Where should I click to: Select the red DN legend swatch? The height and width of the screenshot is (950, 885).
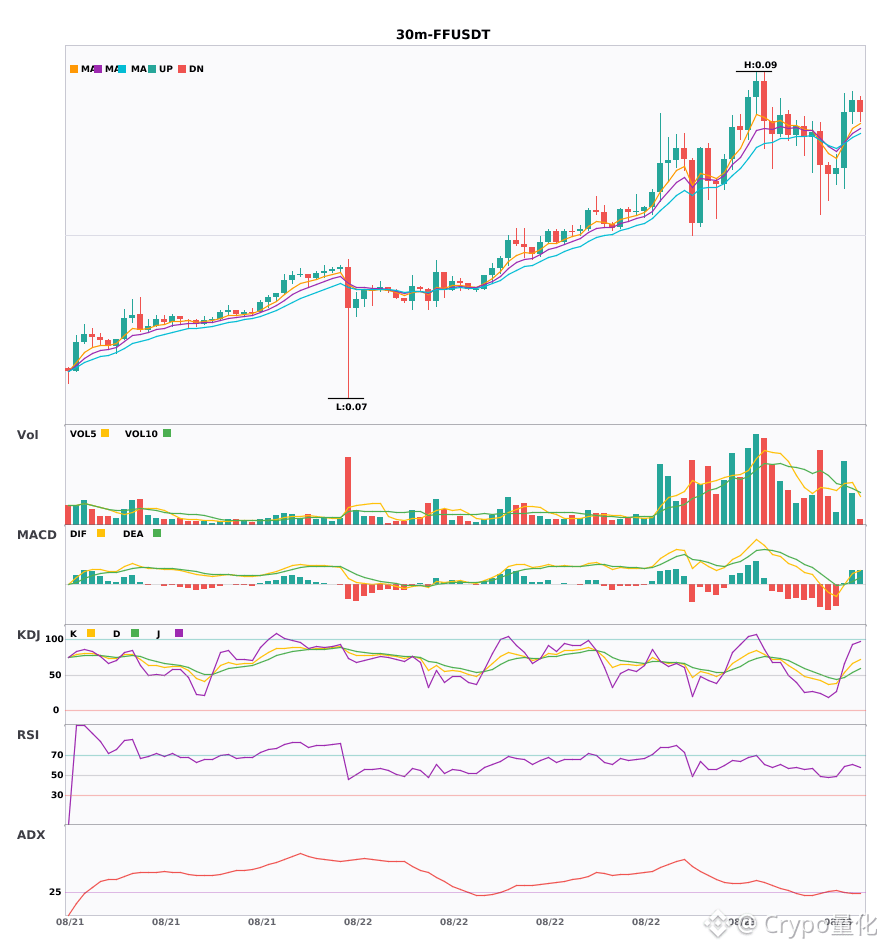coord(182,69)
